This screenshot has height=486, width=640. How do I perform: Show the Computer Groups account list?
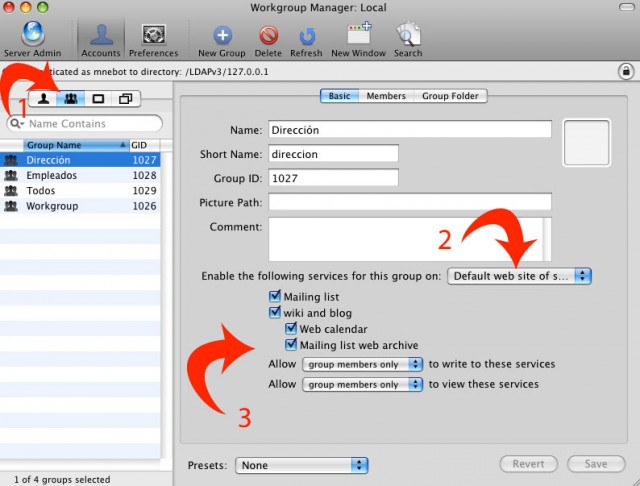tap(125, 99)
